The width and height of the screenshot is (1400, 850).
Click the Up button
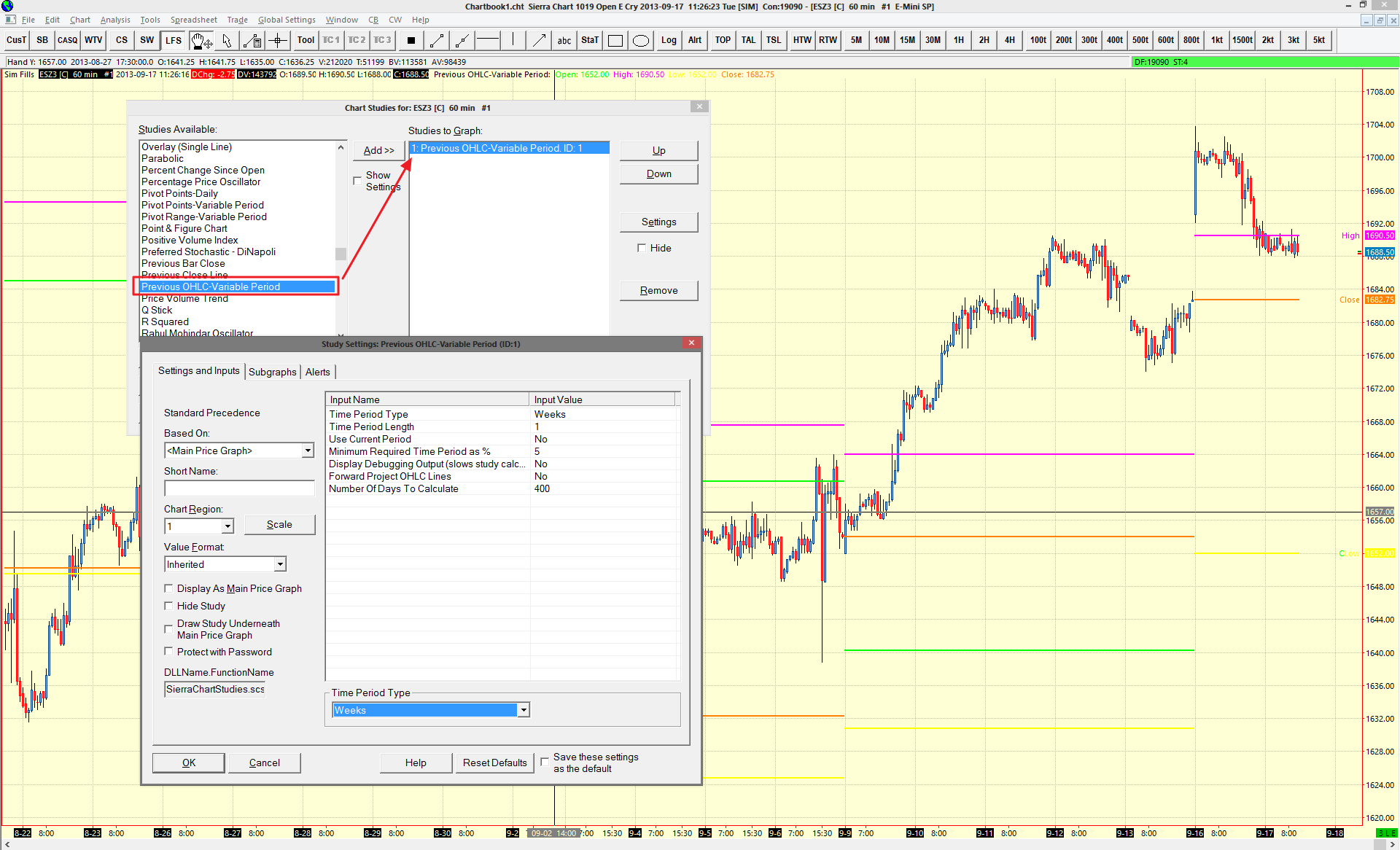coord(659,150)
